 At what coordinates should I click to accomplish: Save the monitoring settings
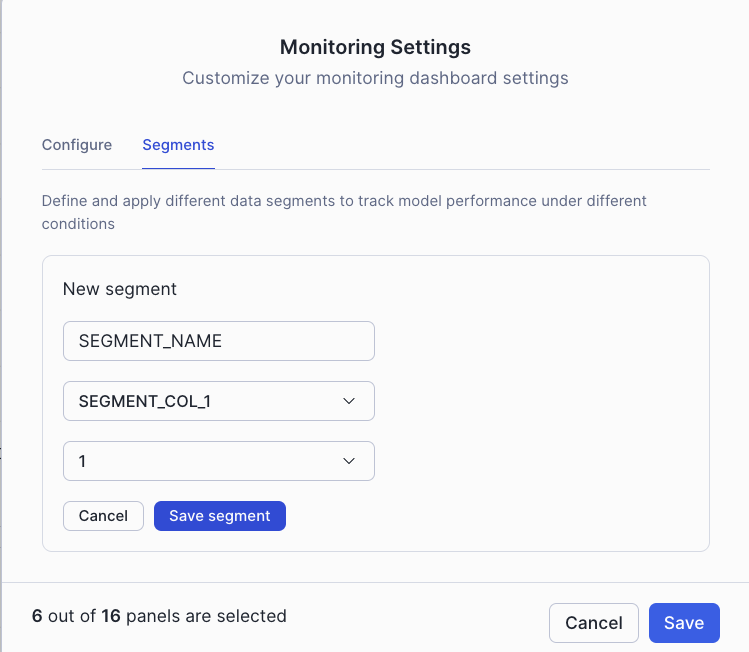click(x=684, y=623)
